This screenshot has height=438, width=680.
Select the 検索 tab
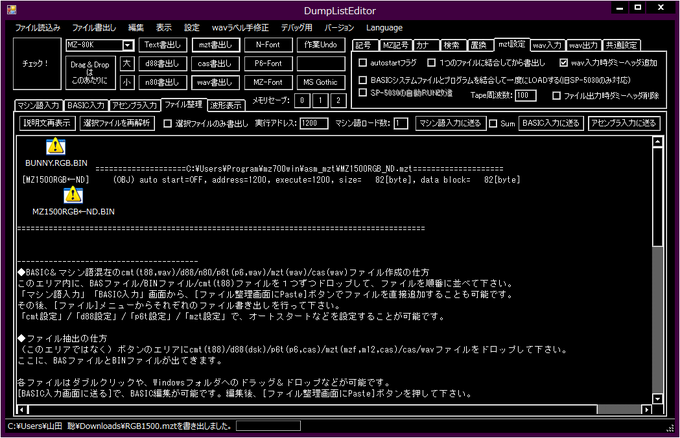(453, 45)
